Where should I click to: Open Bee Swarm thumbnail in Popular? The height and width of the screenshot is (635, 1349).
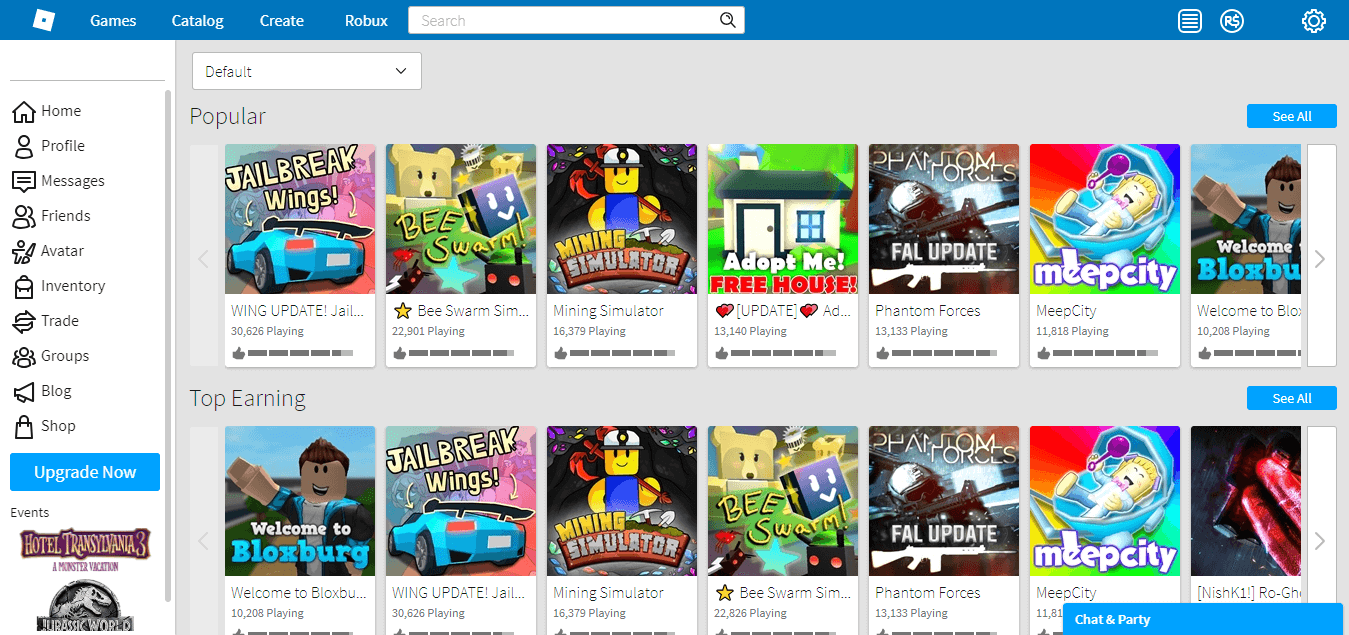[461, 219]
